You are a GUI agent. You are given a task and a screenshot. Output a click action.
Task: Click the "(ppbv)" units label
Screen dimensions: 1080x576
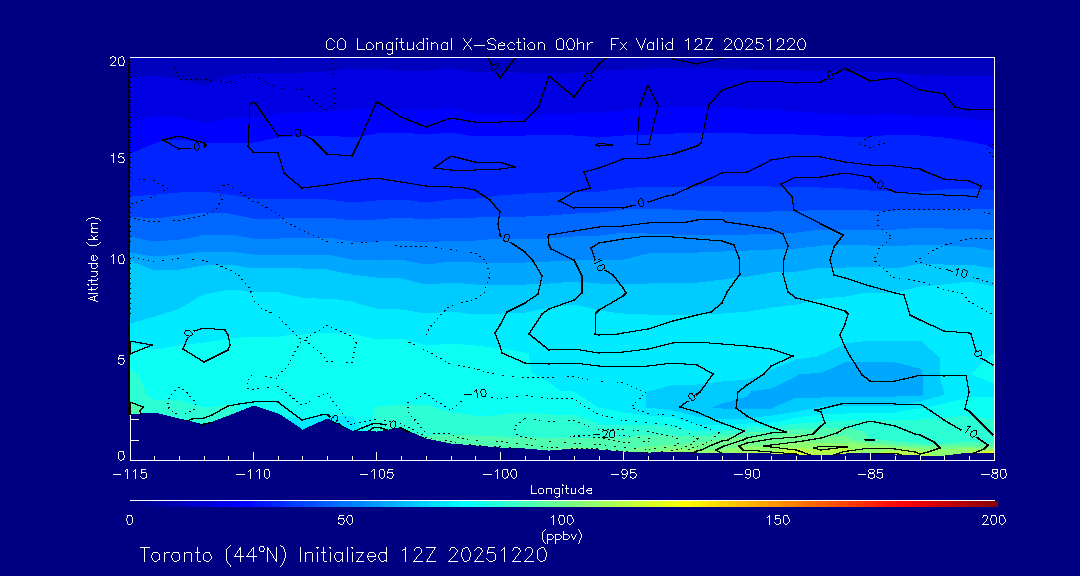(x=561, y=536)
